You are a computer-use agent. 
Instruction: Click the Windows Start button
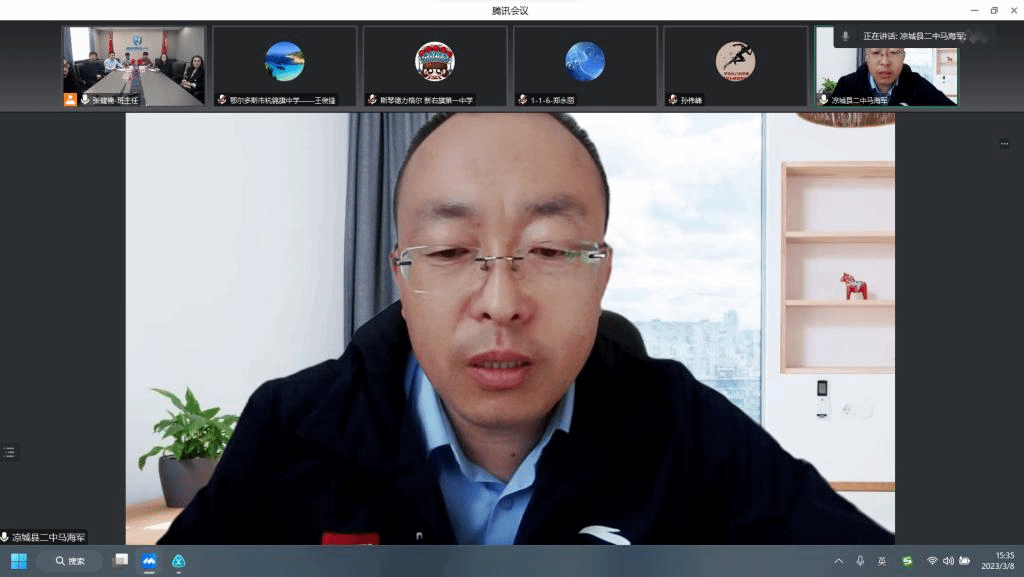tap(19, 561)
